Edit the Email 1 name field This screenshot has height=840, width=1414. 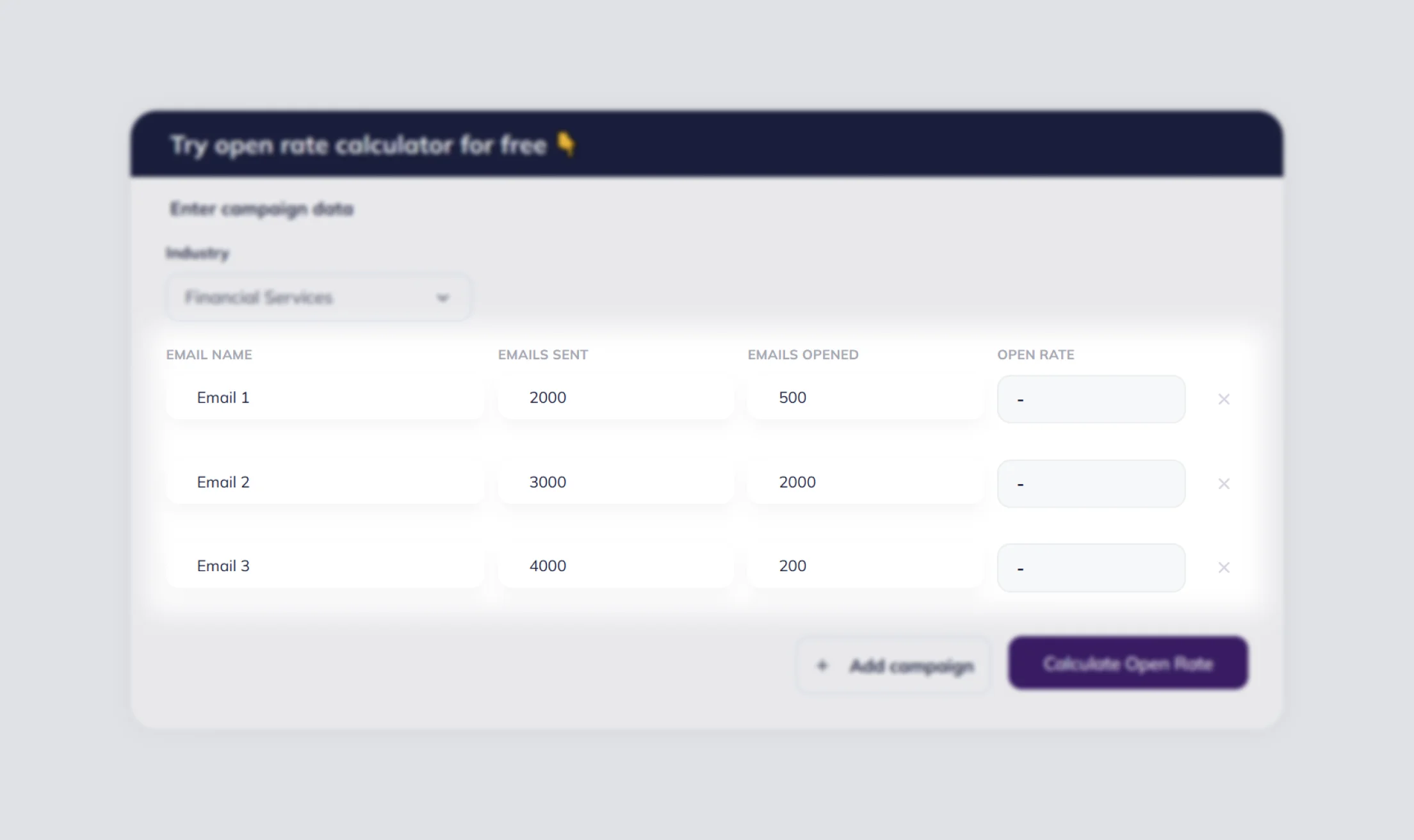(325, 398)
